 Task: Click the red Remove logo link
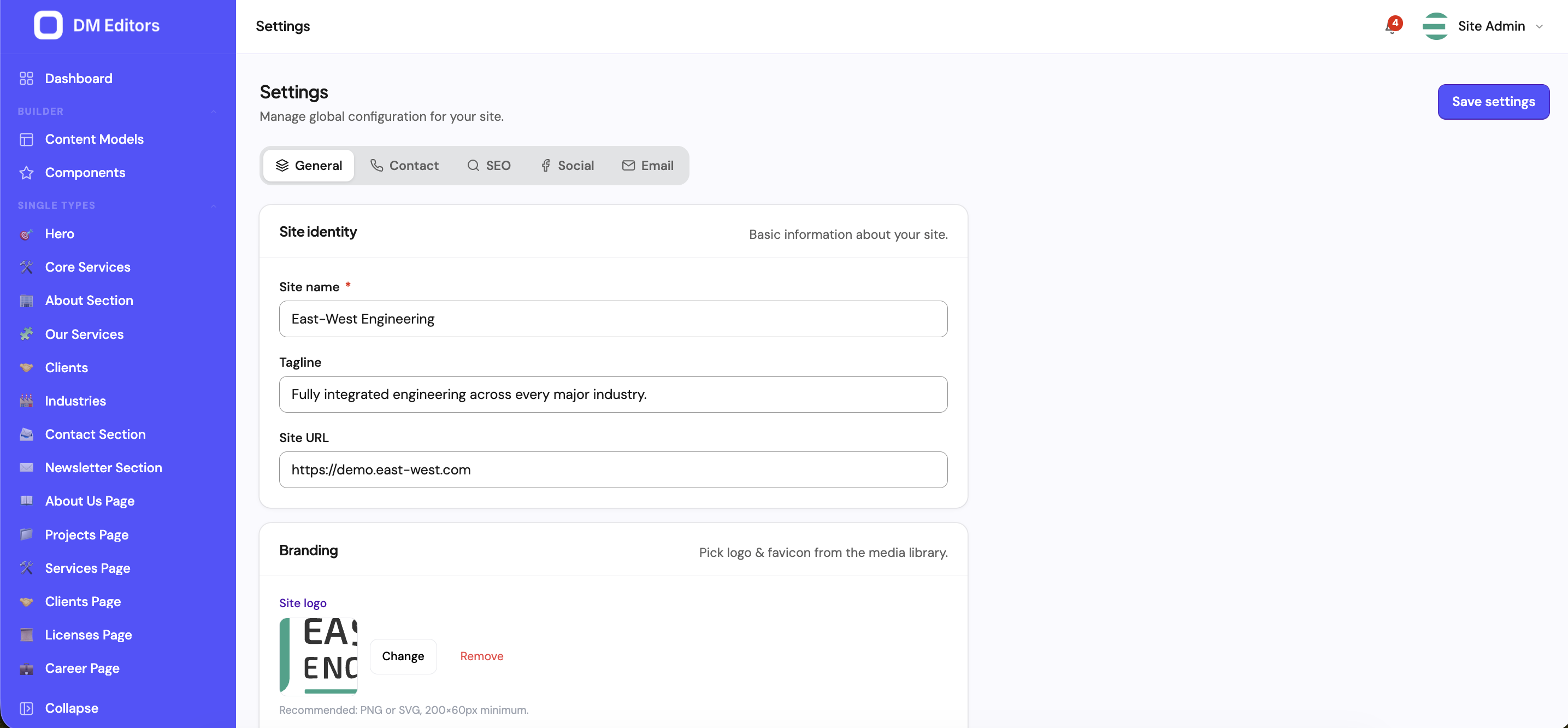481,656
